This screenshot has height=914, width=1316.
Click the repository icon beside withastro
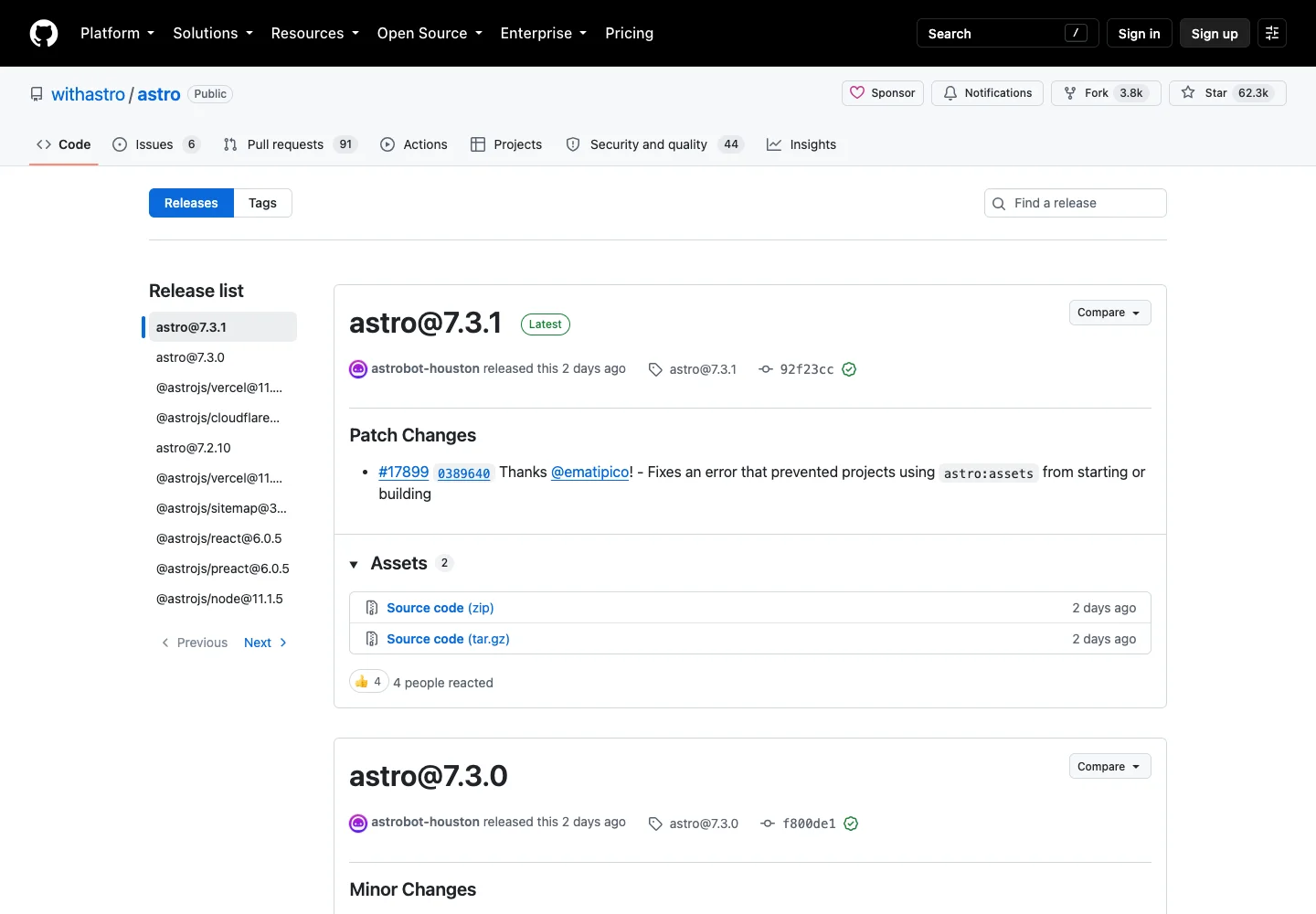[37, 94]
